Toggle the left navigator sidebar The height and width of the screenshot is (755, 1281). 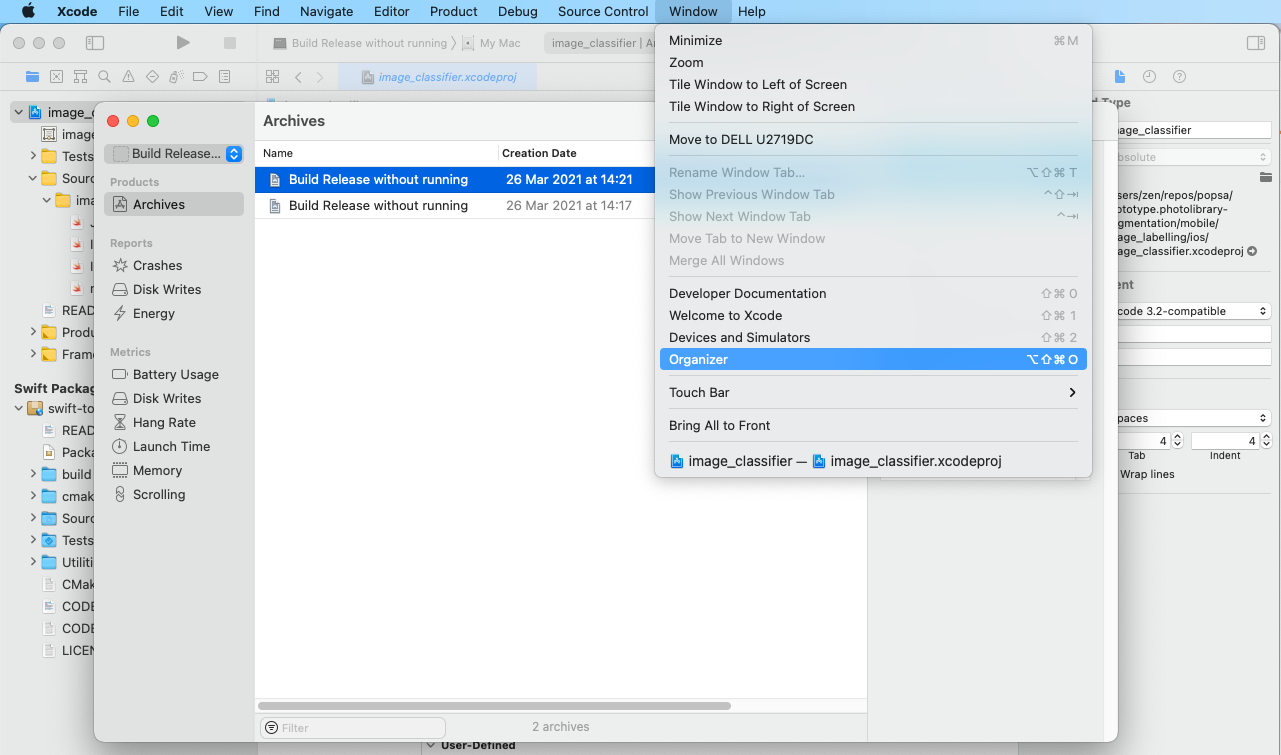(95, 43)
